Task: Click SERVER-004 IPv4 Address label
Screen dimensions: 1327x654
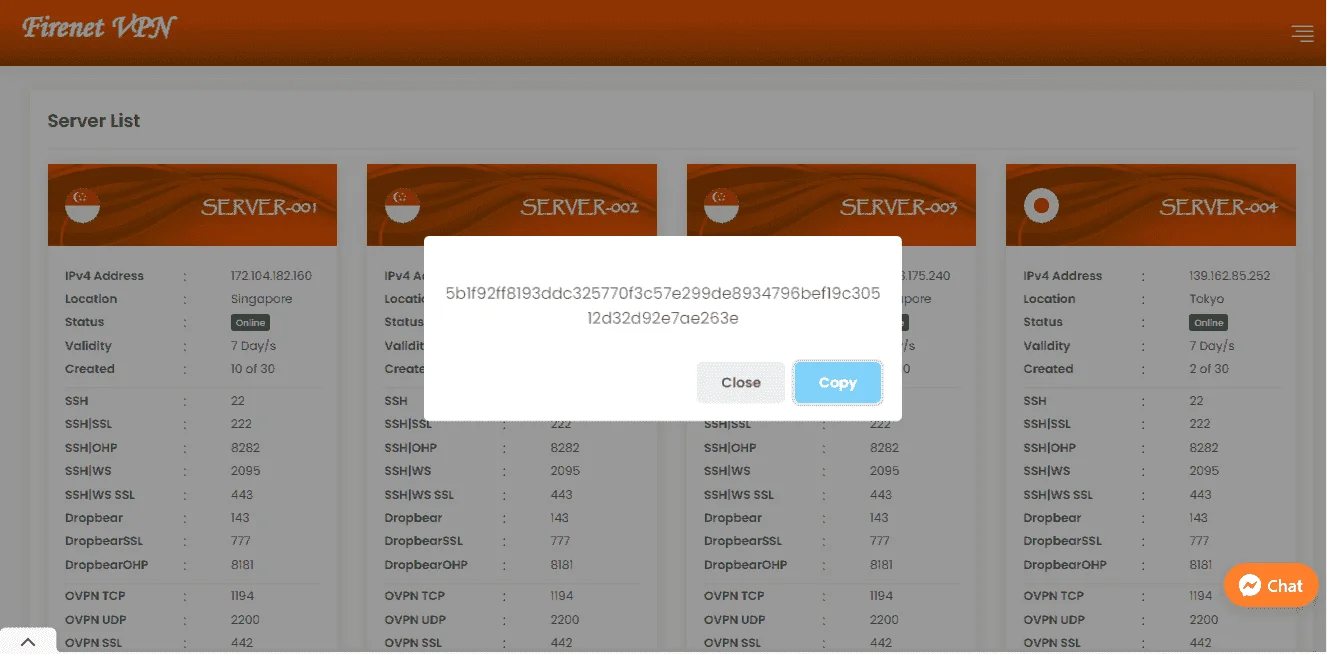Action: click(1063, 276)
